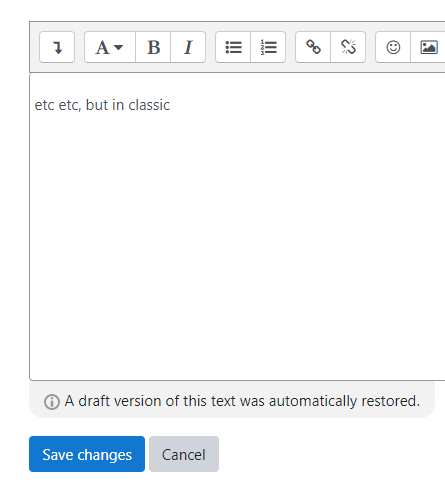Click inside the editor text area
445x491 pixels.
pyautogui.click(x=237, y=227)
